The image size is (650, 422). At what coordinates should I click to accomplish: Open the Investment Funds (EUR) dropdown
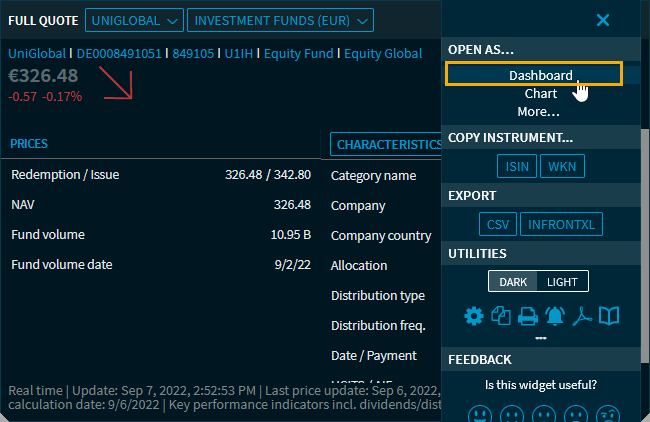coord(280,20)
